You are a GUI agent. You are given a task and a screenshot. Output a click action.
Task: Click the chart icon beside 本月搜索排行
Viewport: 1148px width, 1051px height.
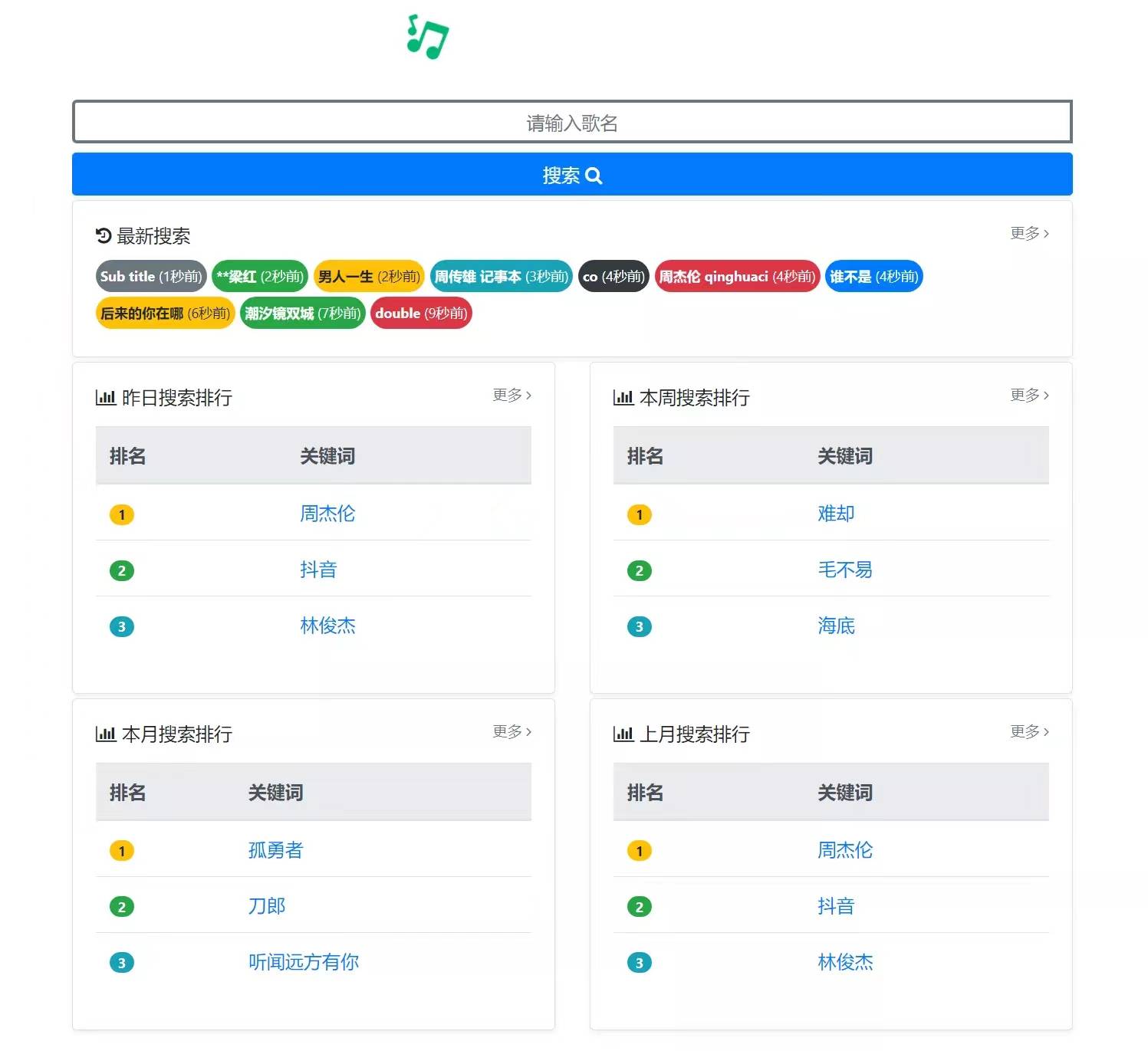click(x=106, y=734)
